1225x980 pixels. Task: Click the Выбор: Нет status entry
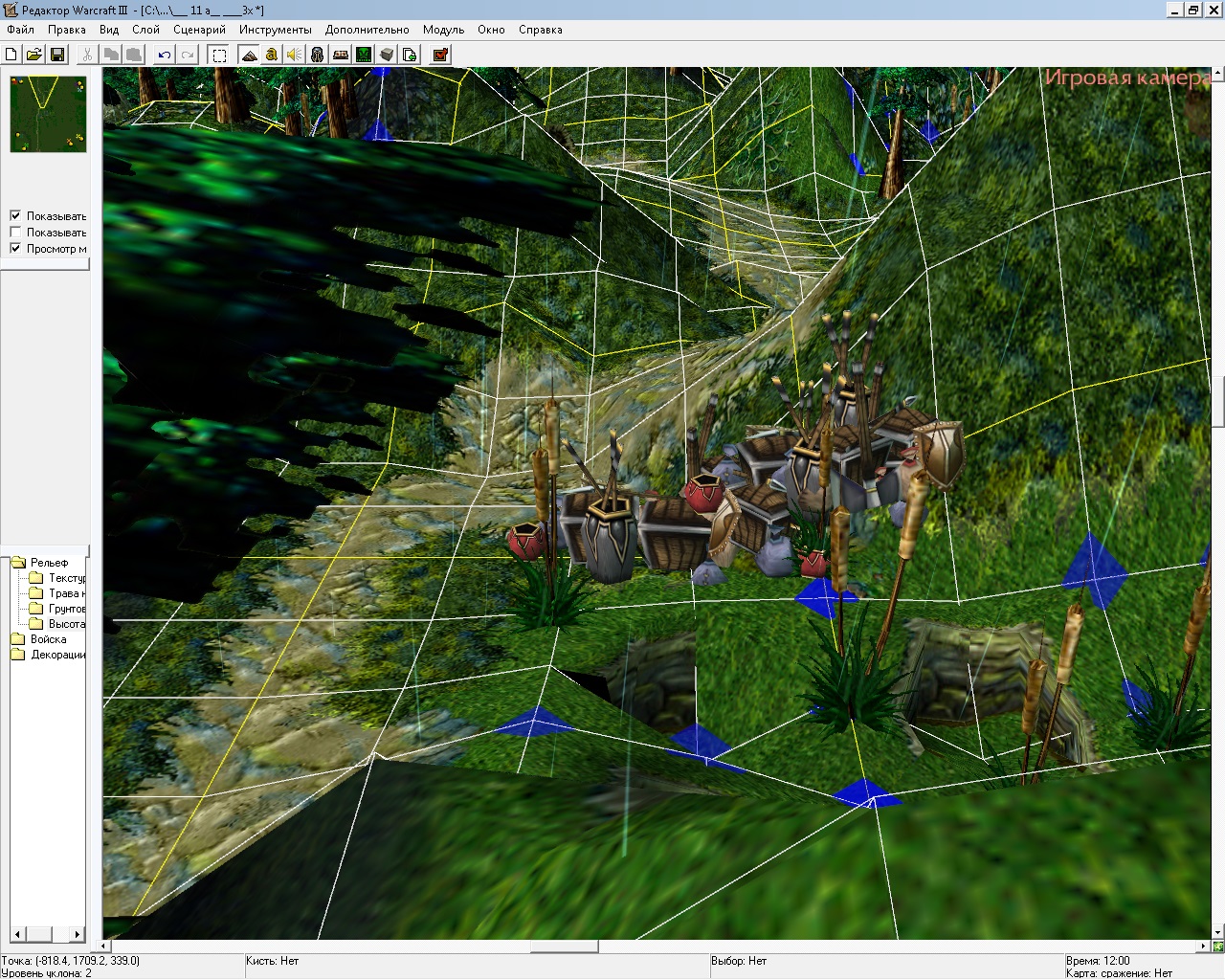click(x=739, y=961)
